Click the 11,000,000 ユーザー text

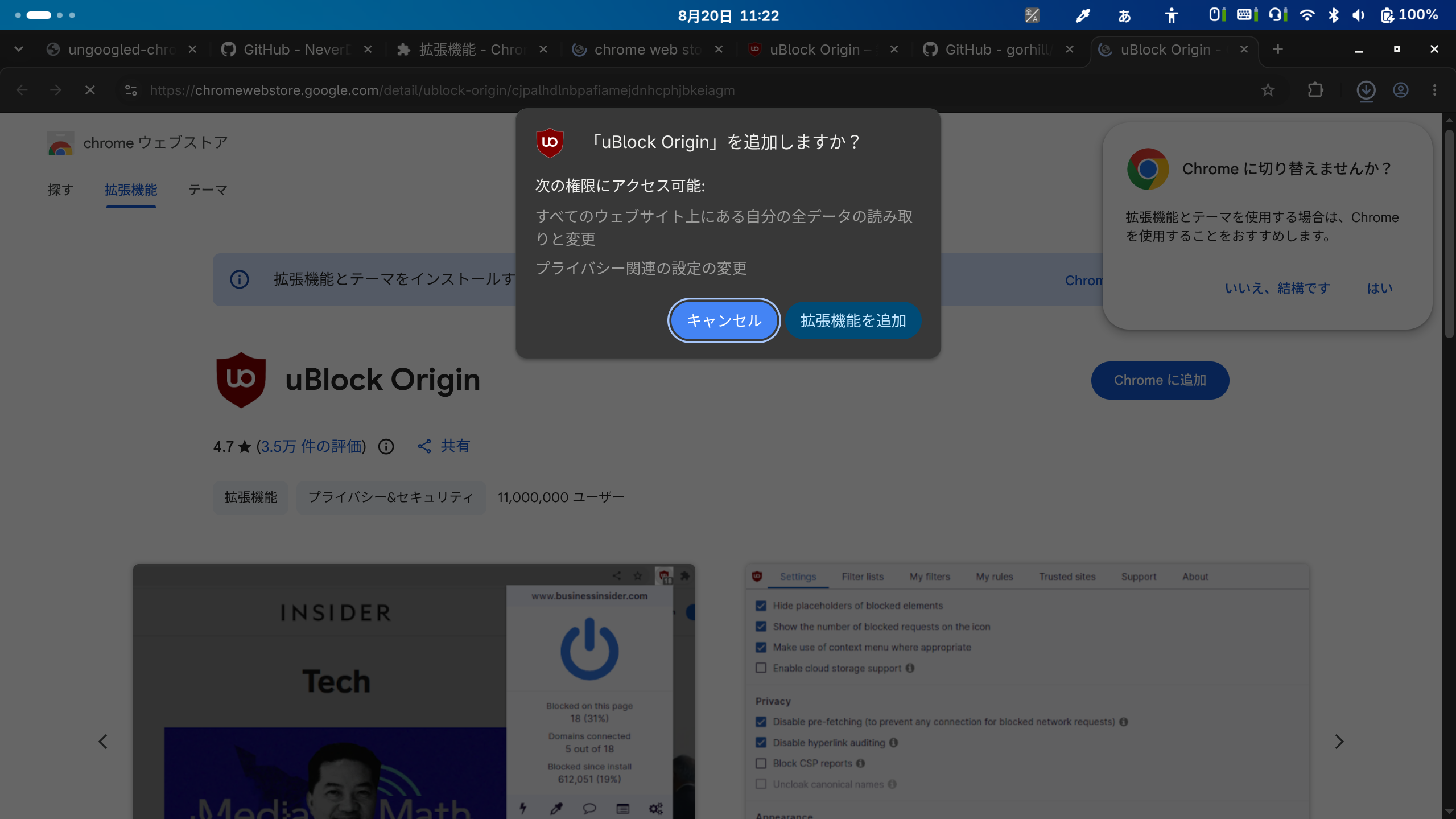pyautogui.click(x=560, y=497)
